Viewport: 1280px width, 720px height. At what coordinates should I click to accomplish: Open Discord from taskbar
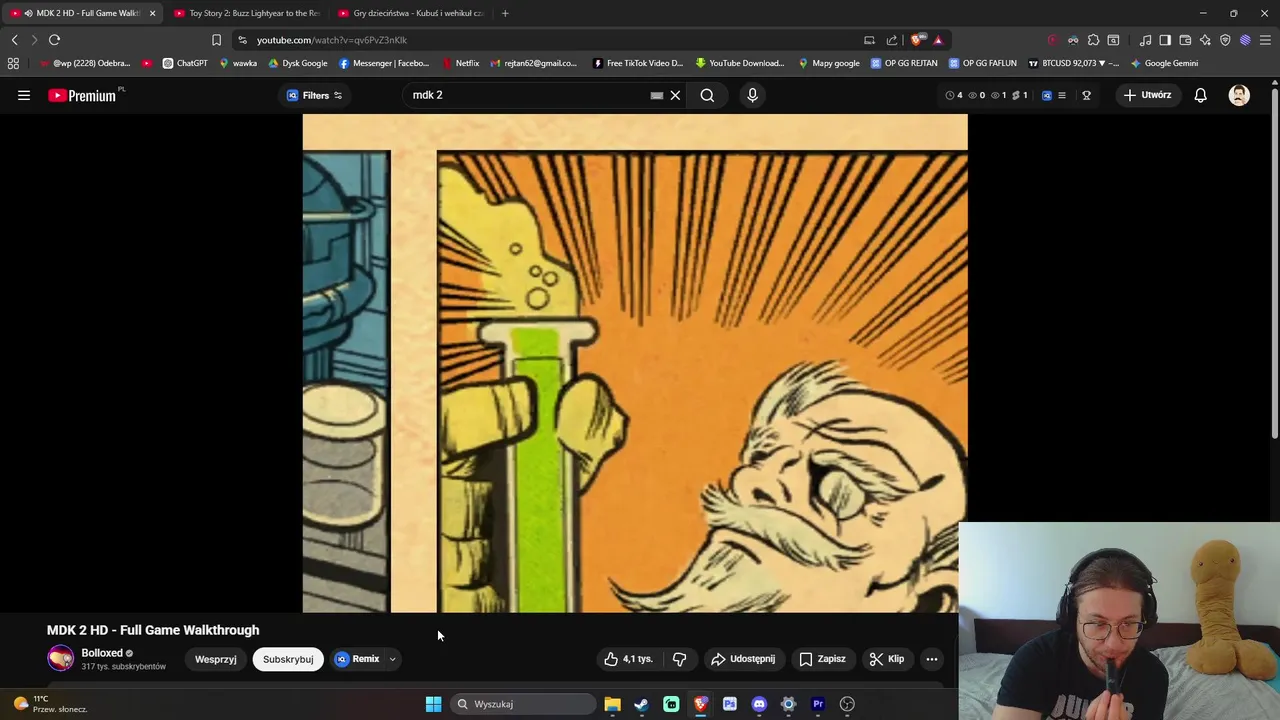[x=759, y=704]
